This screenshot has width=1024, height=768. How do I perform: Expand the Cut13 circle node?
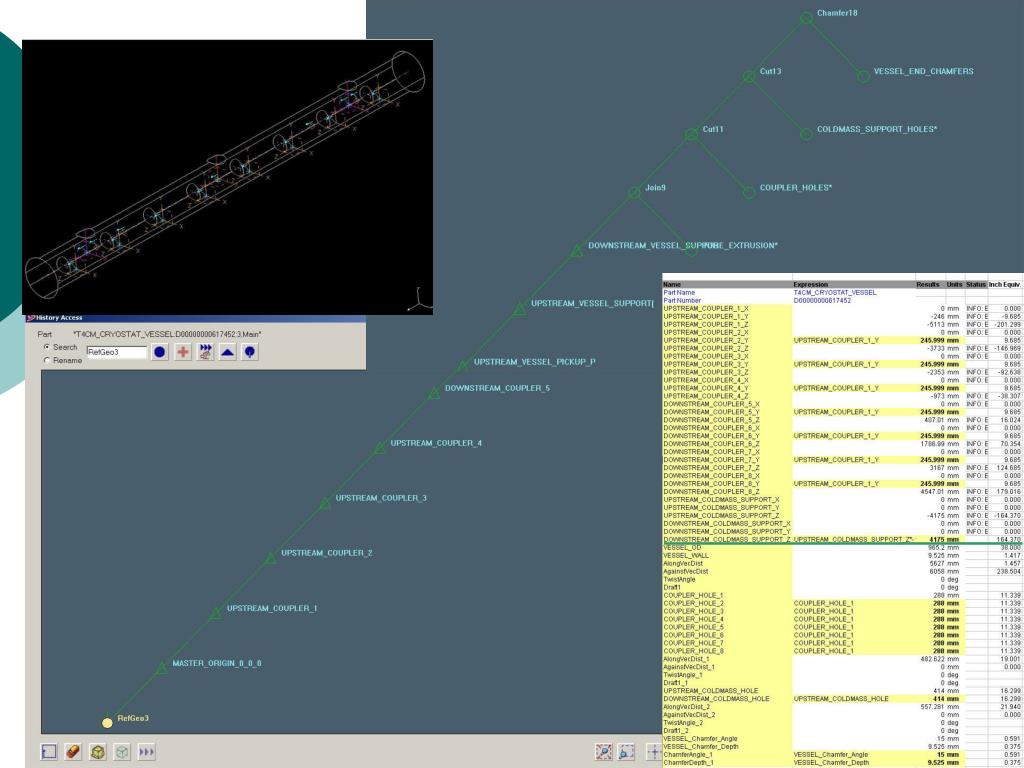pos(749,76)
